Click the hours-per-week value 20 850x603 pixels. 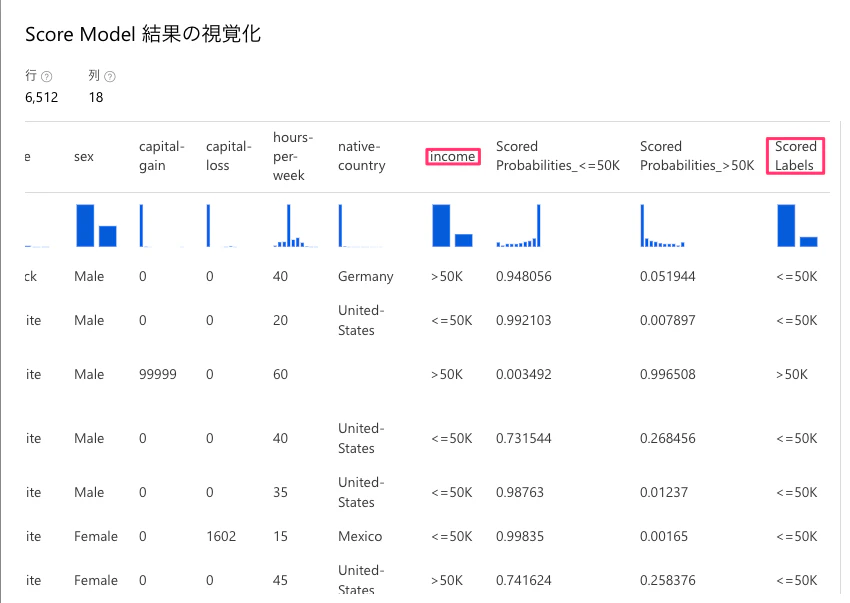pos(280,320)
